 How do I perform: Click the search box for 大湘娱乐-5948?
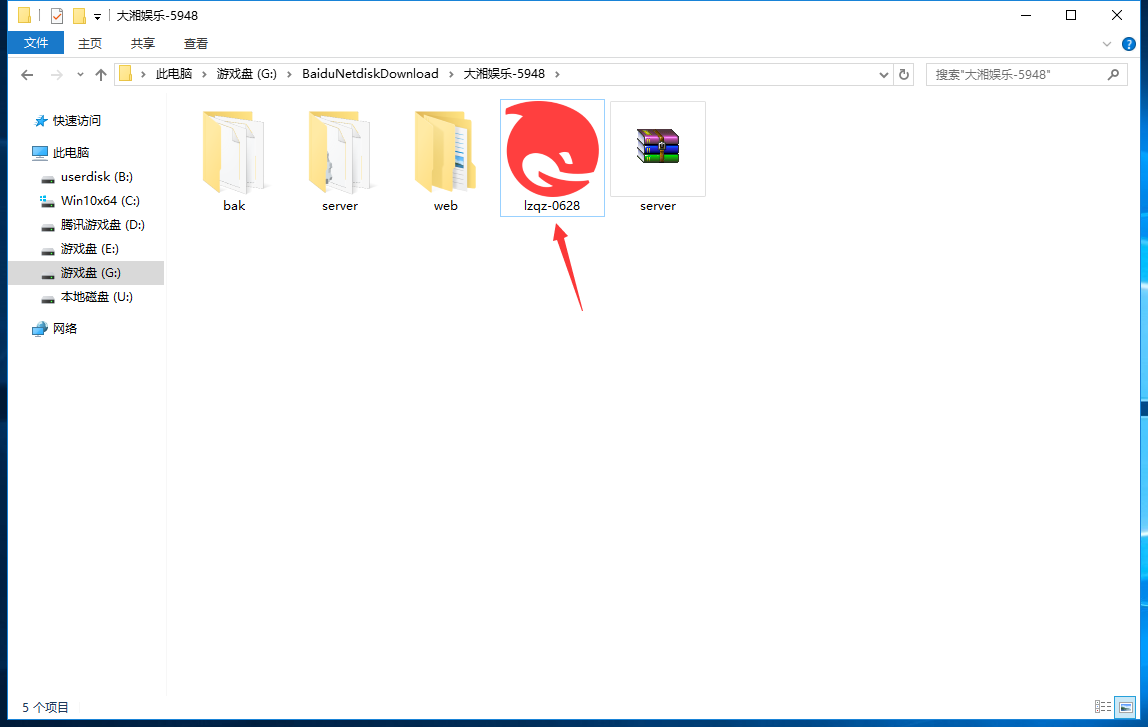tap(1016, 74)
